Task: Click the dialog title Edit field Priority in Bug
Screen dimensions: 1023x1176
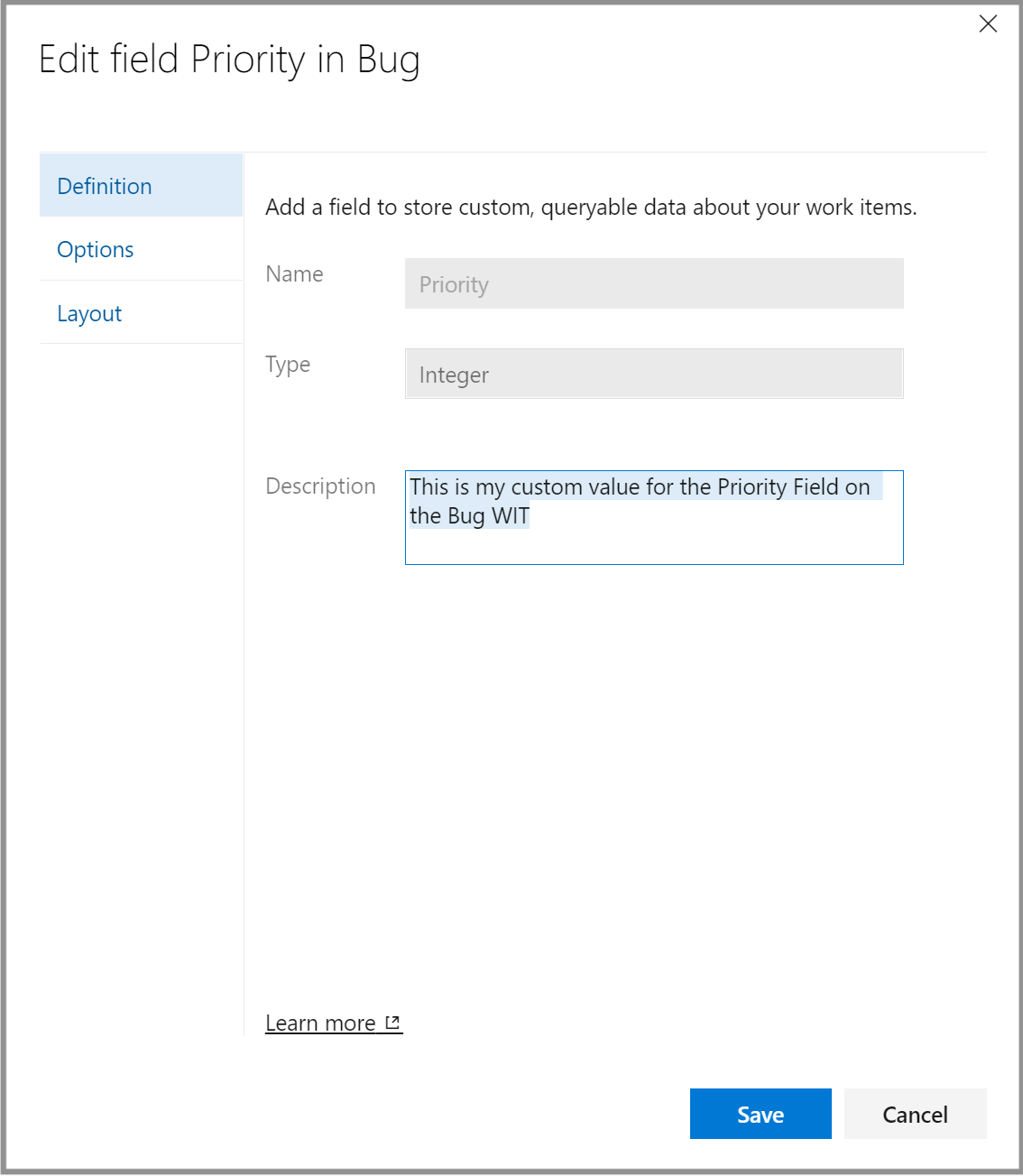Action: coord(229,60)
